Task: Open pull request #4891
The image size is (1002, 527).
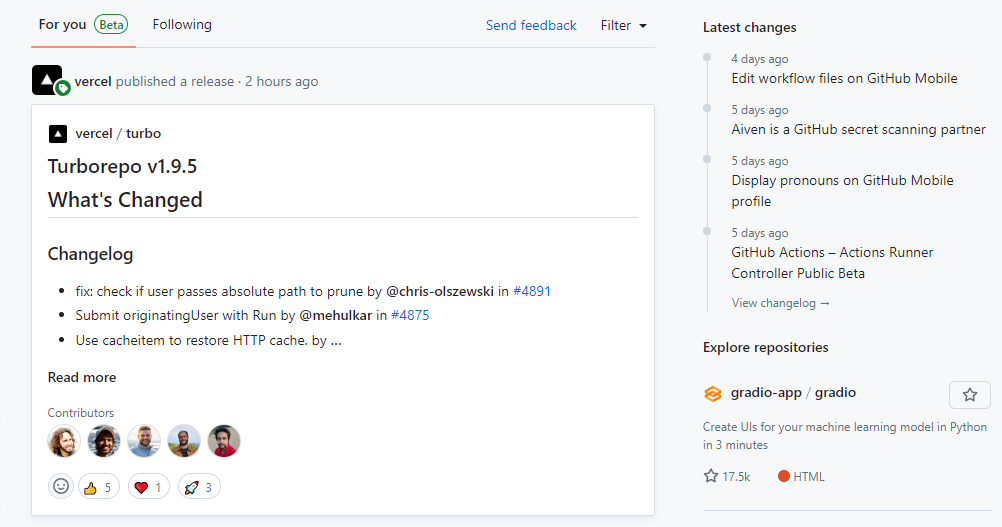Action: (x=532, y=291)
